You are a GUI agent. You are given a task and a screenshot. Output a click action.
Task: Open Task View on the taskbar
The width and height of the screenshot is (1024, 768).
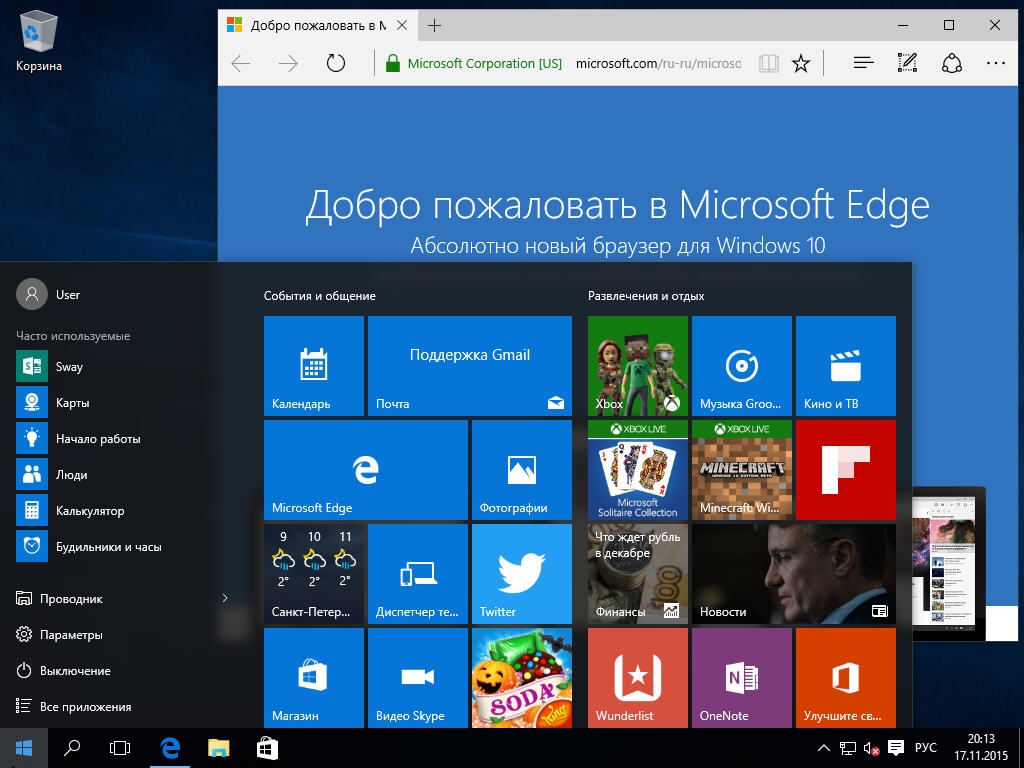point(120,748)
